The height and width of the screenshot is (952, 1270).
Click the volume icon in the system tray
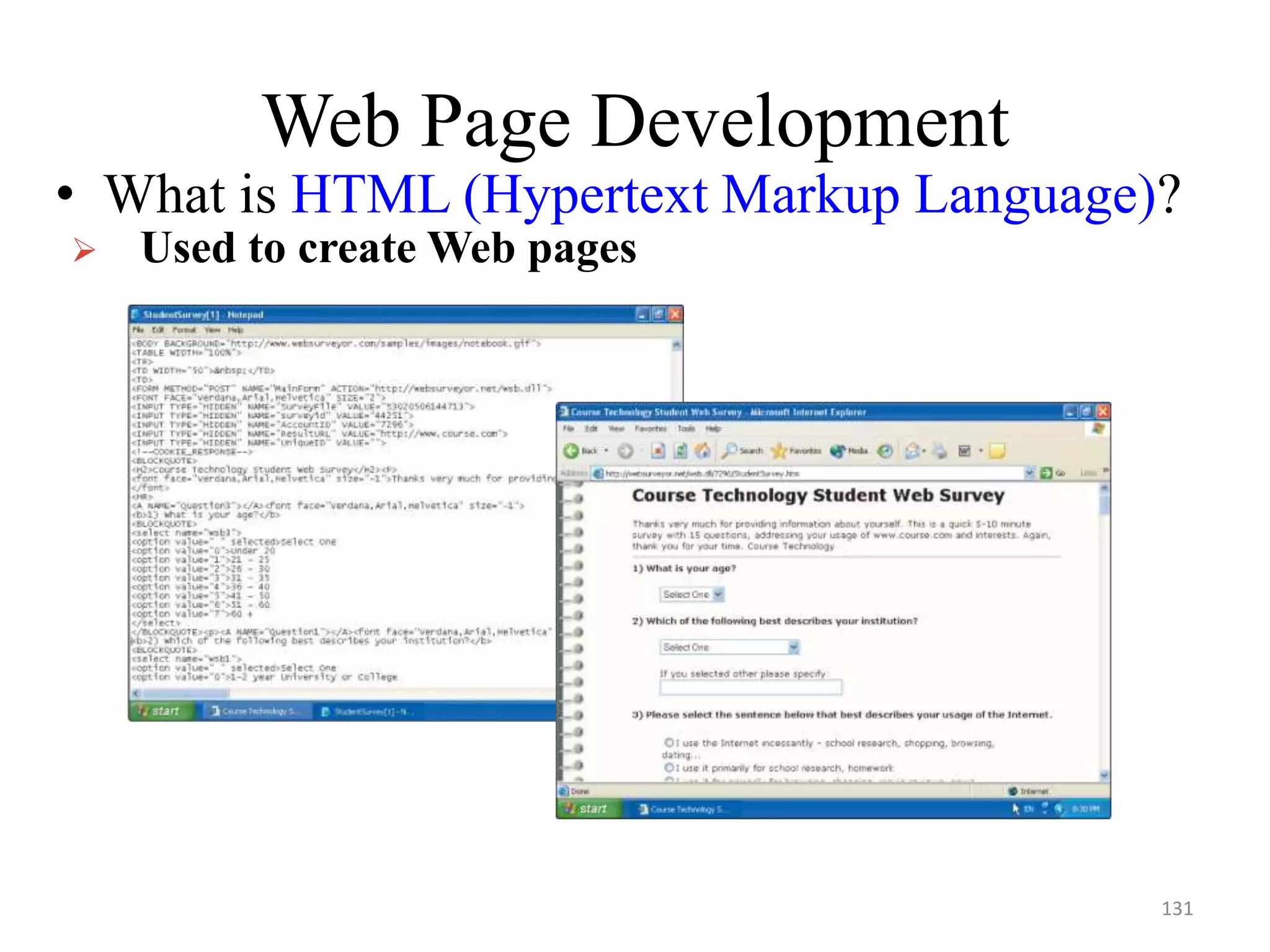tap(1059, 808)
